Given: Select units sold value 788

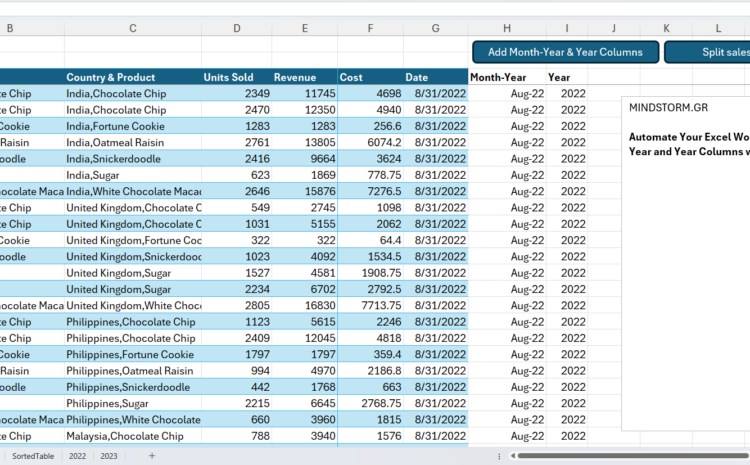Looking at the screenshot, I should point(237,436).
